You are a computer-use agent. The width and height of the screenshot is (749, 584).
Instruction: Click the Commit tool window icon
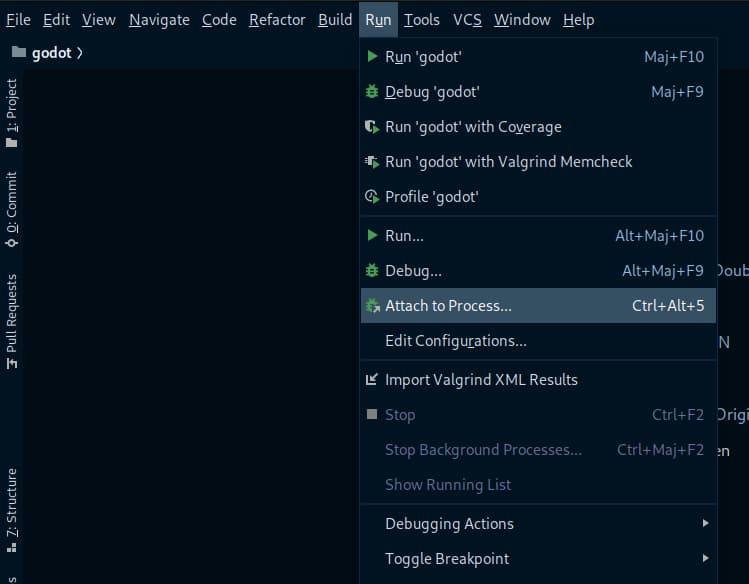click(x=12, y=243)
